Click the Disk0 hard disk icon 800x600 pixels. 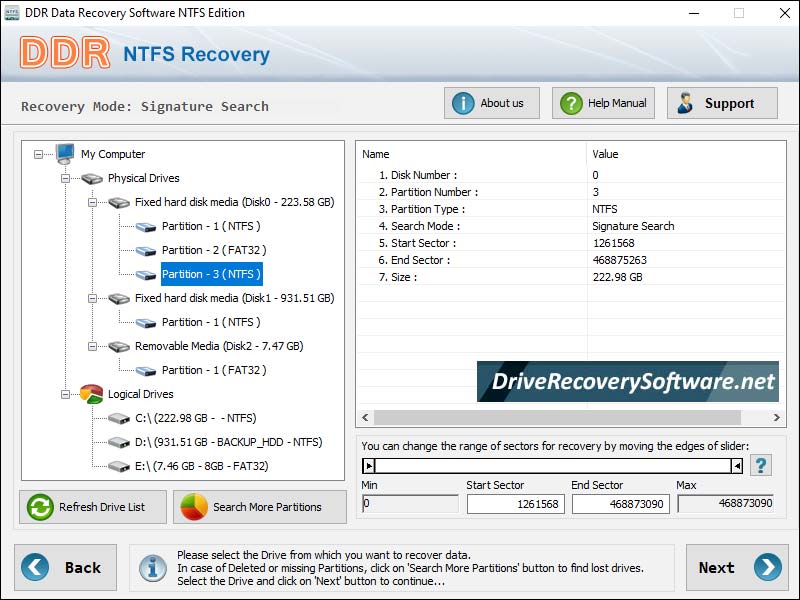tap(119, 203)
